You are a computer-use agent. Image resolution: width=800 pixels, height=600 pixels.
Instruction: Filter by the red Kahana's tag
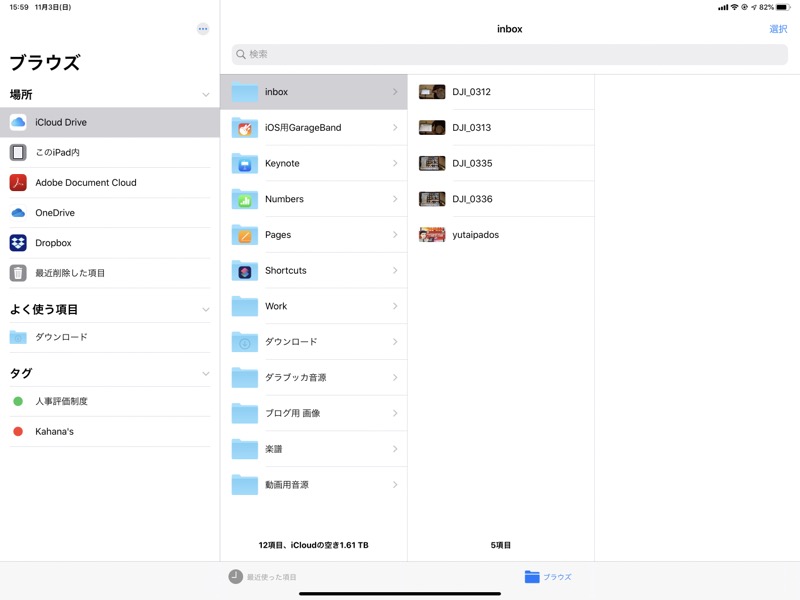click(54, 431)
